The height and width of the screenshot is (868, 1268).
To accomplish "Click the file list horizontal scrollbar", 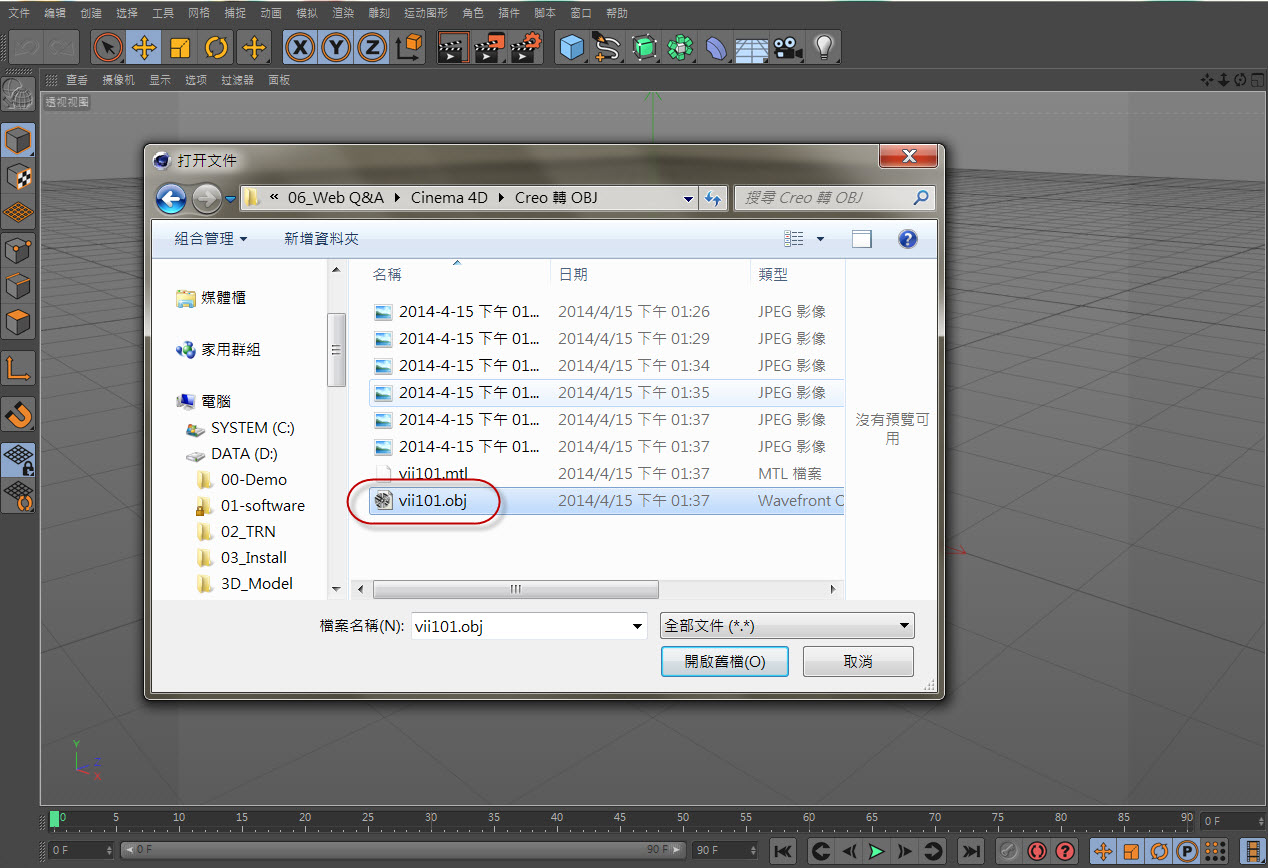I will pos(516,589).
